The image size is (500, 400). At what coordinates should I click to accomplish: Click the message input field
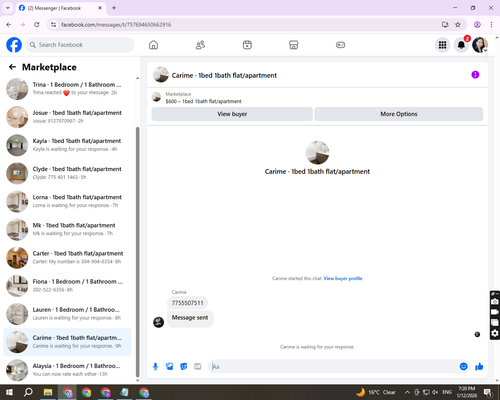[333, 367]
